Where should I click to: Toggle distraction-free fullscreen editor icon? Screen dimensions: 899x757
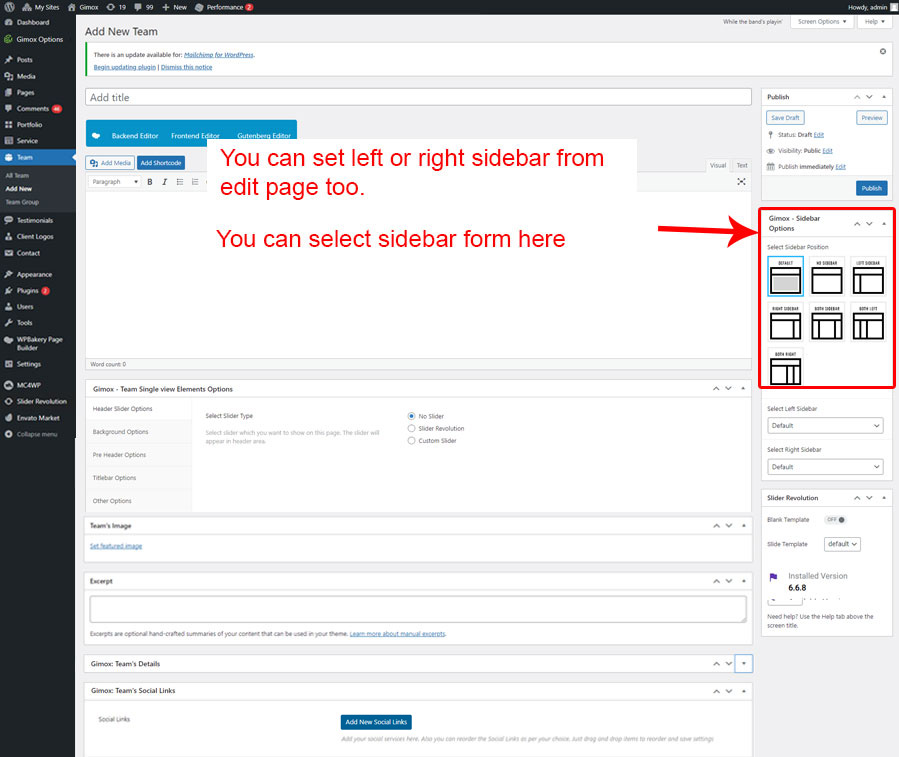coord(741,182)
